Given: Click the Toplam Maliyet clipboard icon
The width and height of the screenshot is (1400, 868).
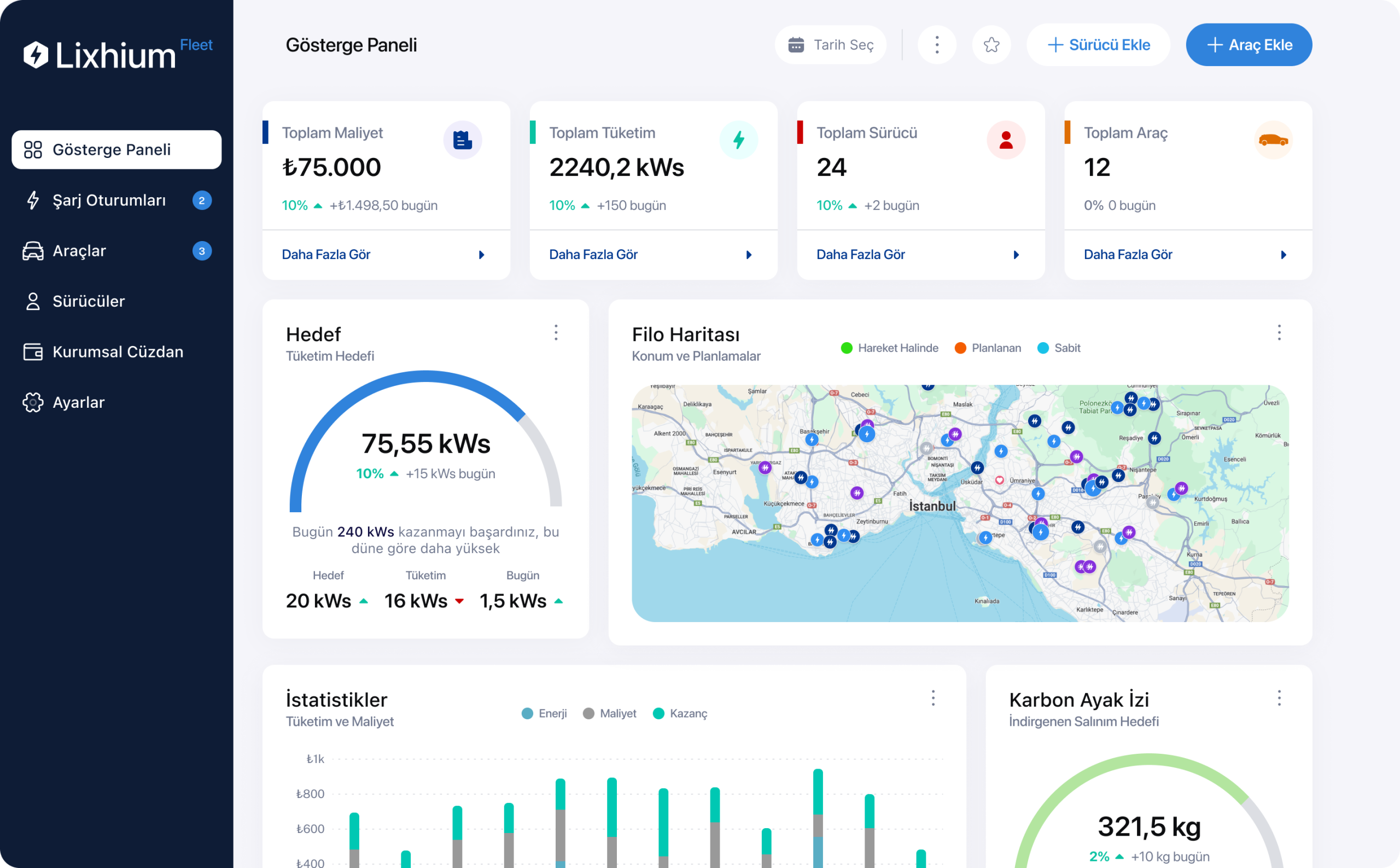Looking at the screenshot, I should point(462,140).
